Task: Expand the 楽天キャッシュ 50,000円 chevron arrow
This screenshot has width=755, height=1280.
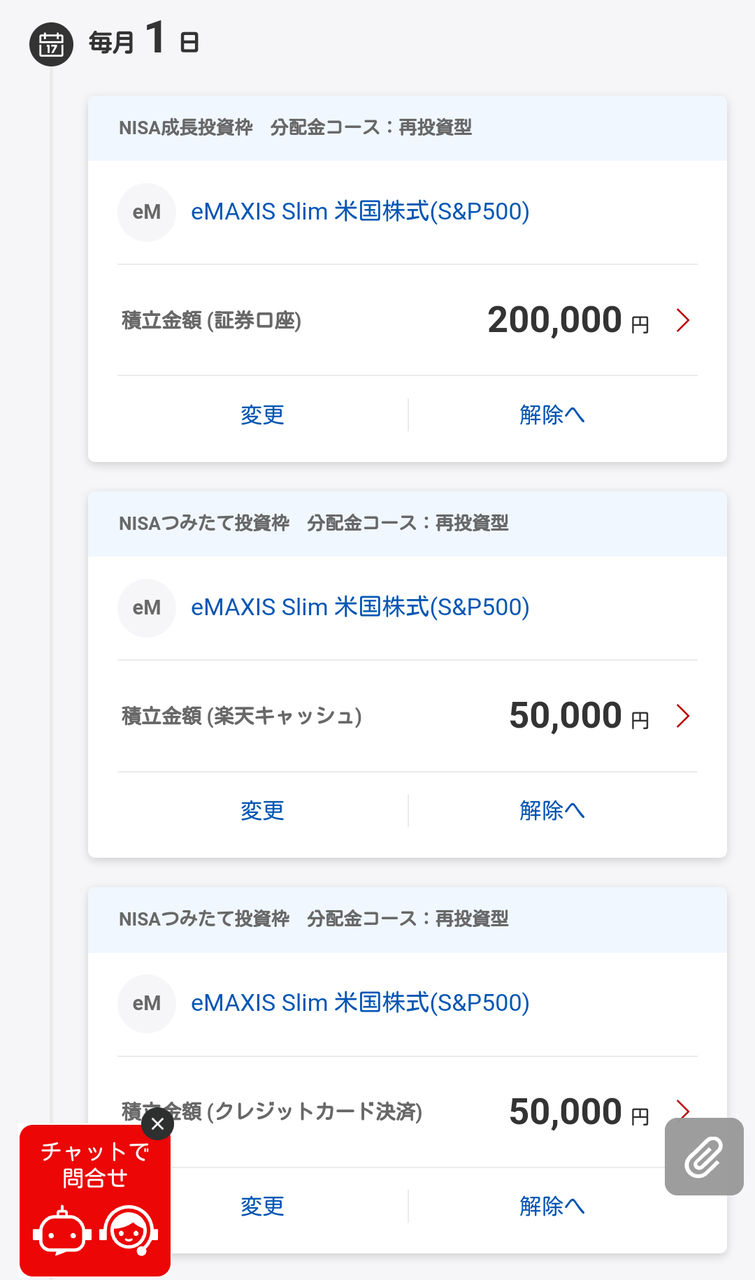Action: (x=683, y=716)
